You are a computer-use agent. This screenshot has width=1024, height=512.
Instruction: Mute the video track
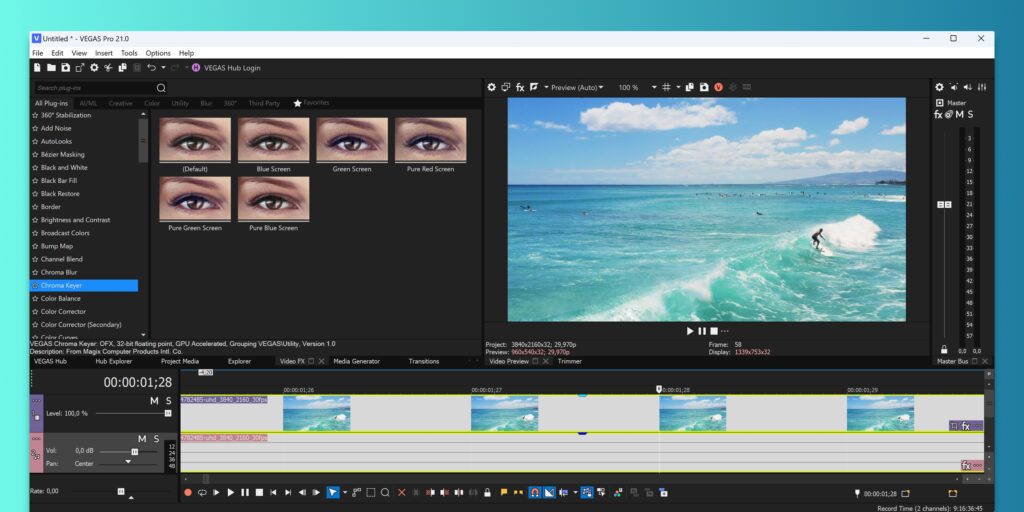154,401
